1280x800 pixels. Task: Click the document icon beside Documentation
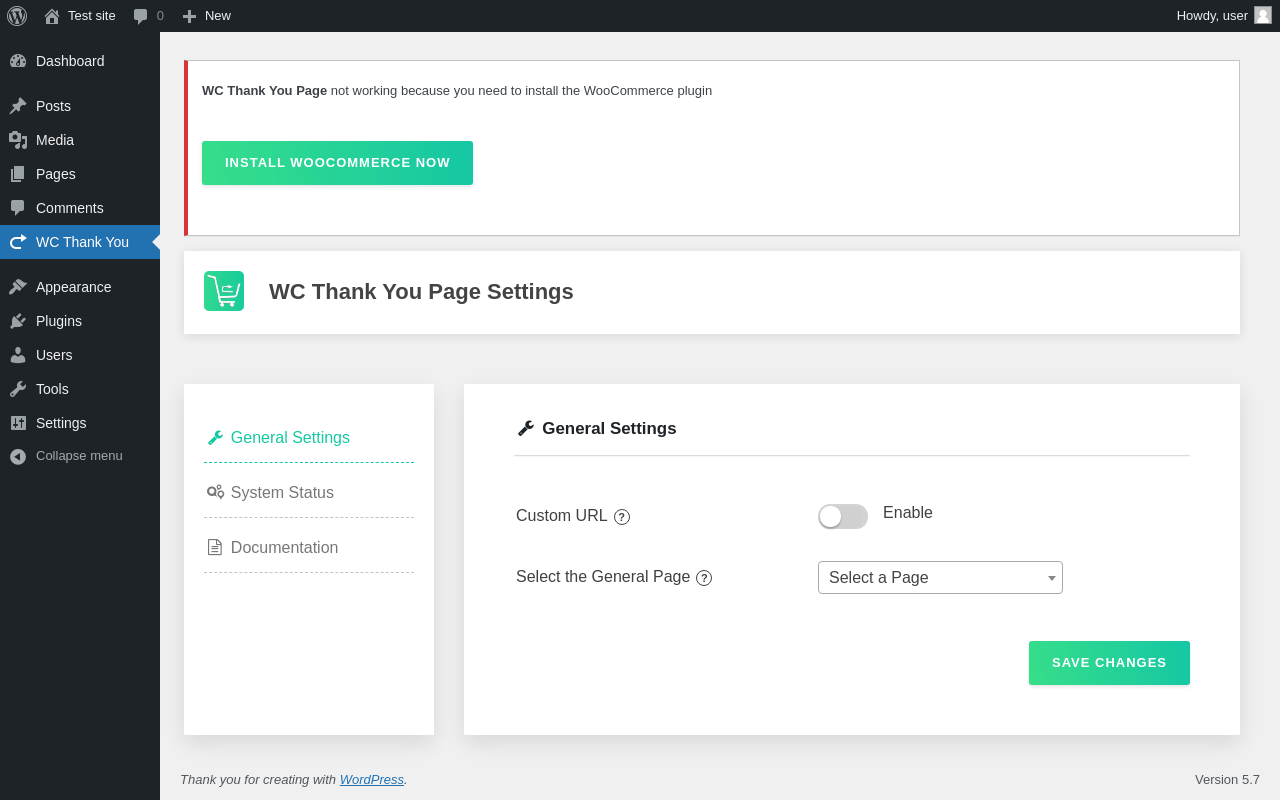[x=214, y=547]
